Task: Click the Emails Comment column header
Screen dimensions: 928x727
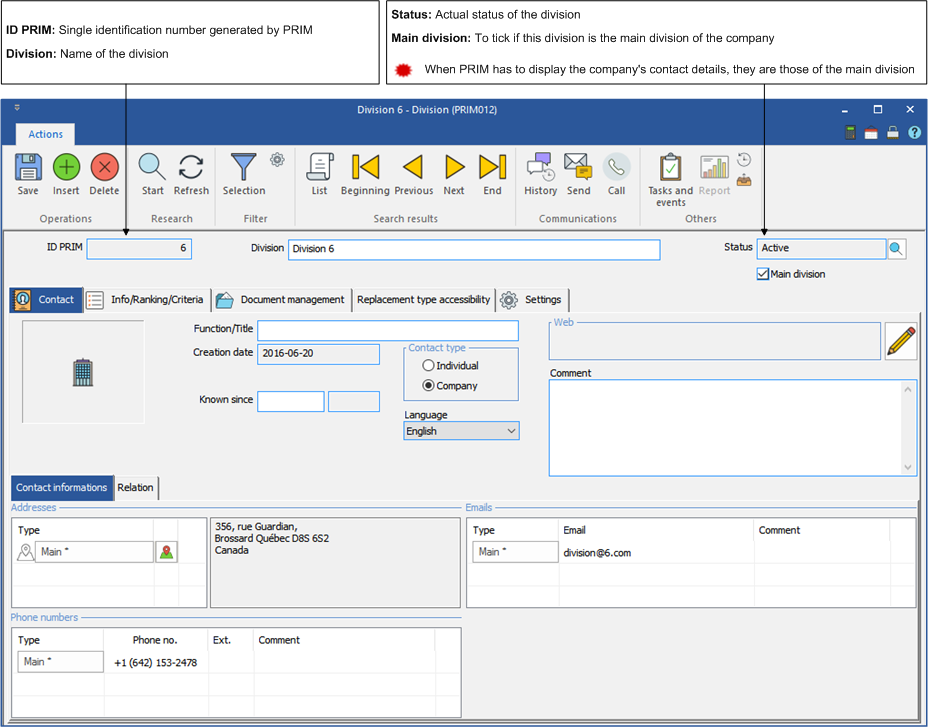Action: [x=779, y=530]
